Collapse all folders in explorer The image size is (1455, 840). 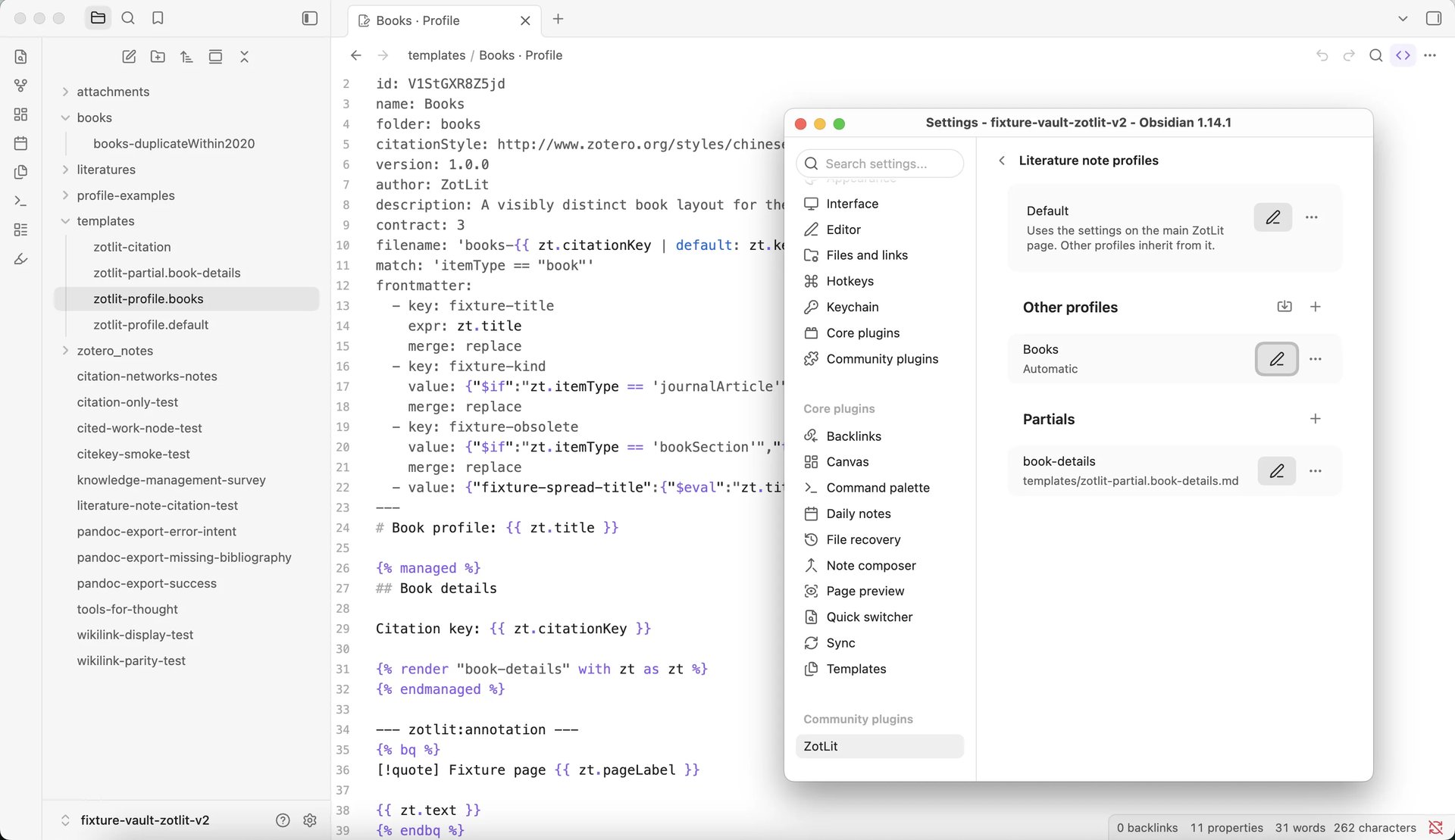tap(244, 57)
